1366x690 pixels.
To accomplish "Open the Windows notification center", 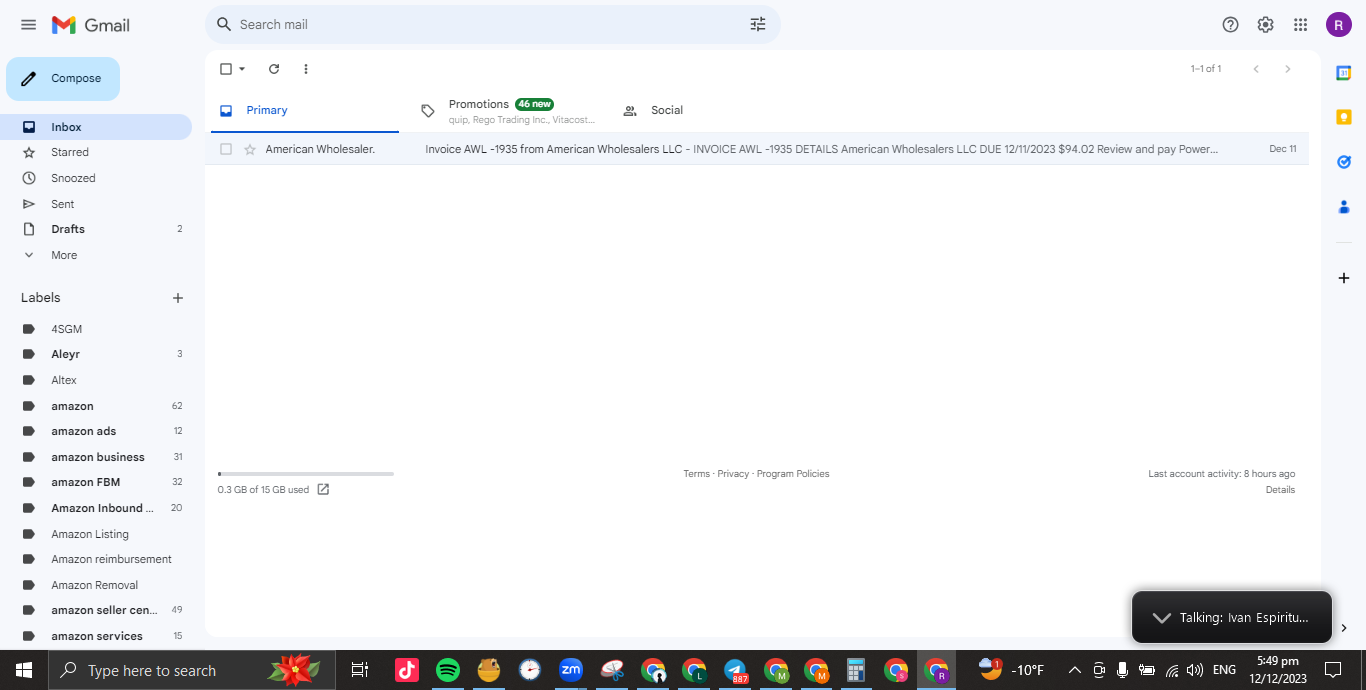I will tap(1332, 670).
